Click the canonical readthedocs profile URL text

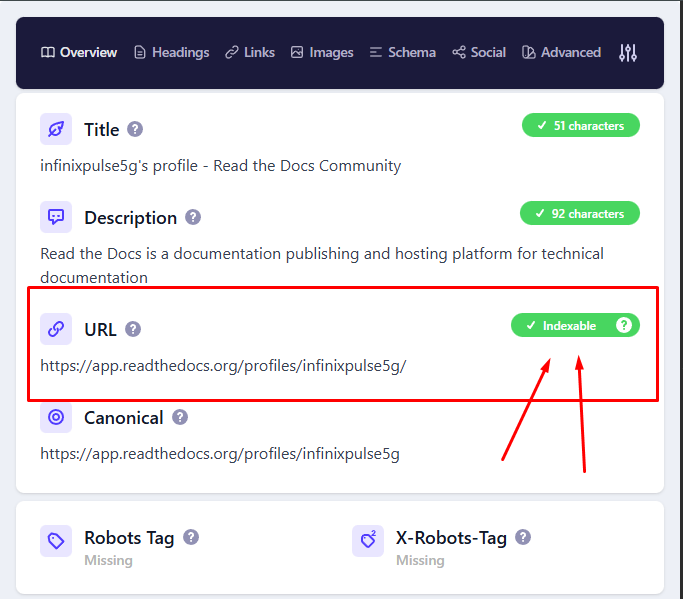coord(220,454)
